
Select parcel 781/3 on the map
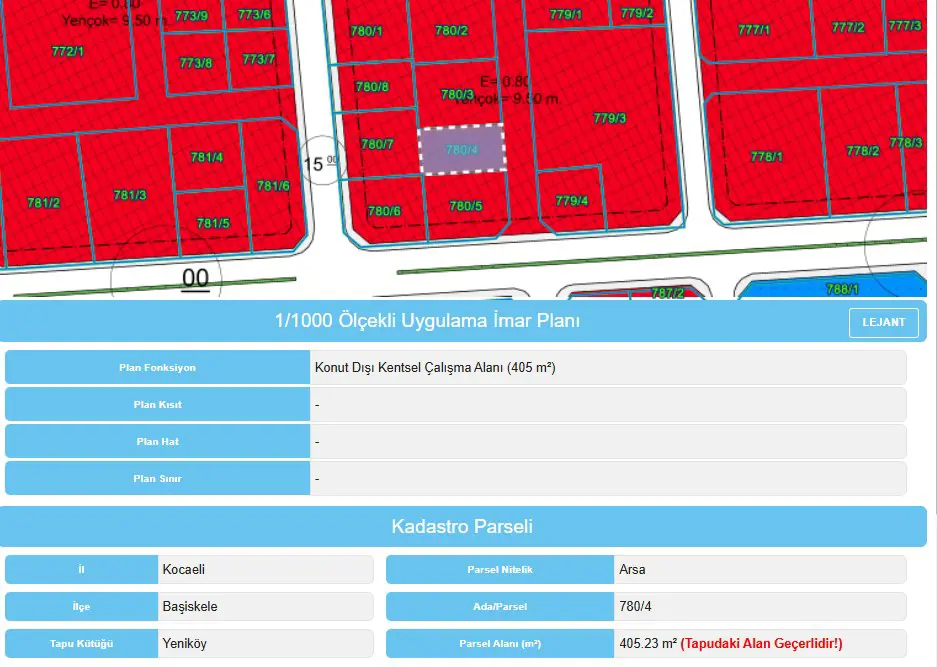tap(130, 195)
